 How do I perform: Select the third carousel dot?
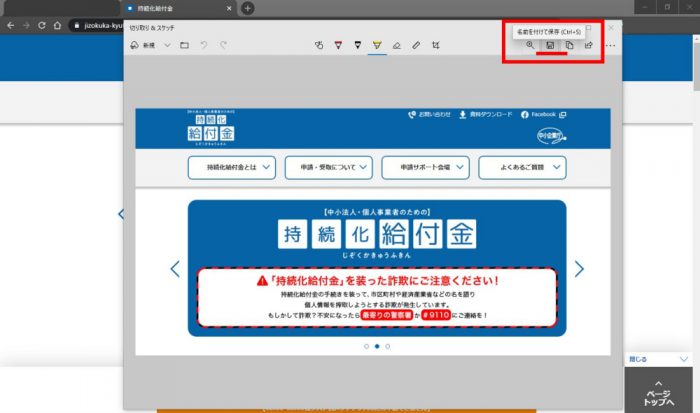coord(388,346)
